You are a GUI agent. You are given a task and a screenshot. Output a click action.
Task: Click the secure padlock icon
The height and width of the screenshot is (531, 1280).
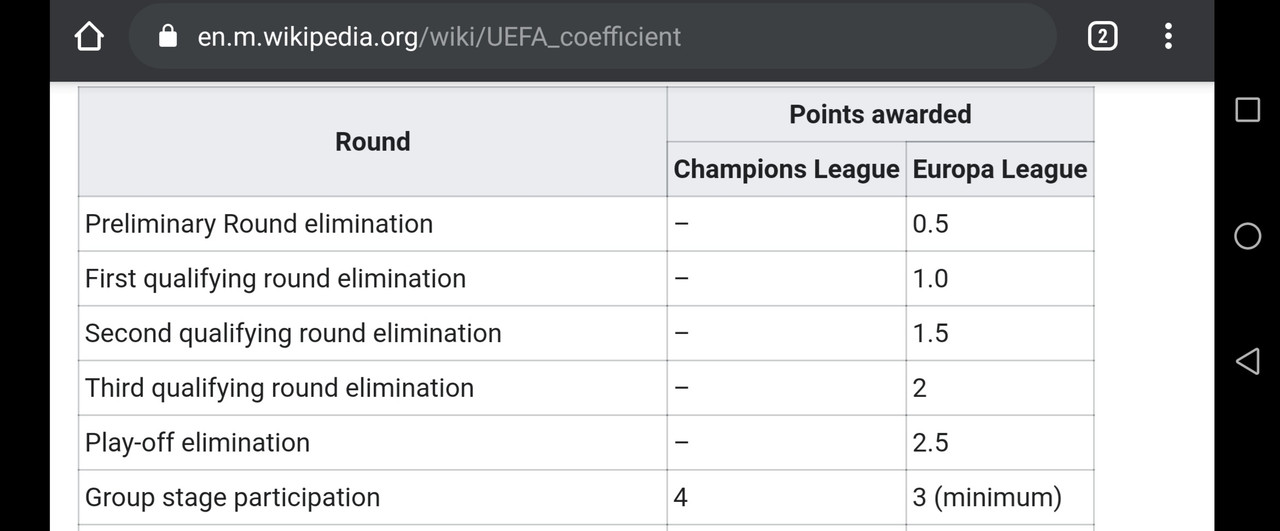[x=168, y=36]
